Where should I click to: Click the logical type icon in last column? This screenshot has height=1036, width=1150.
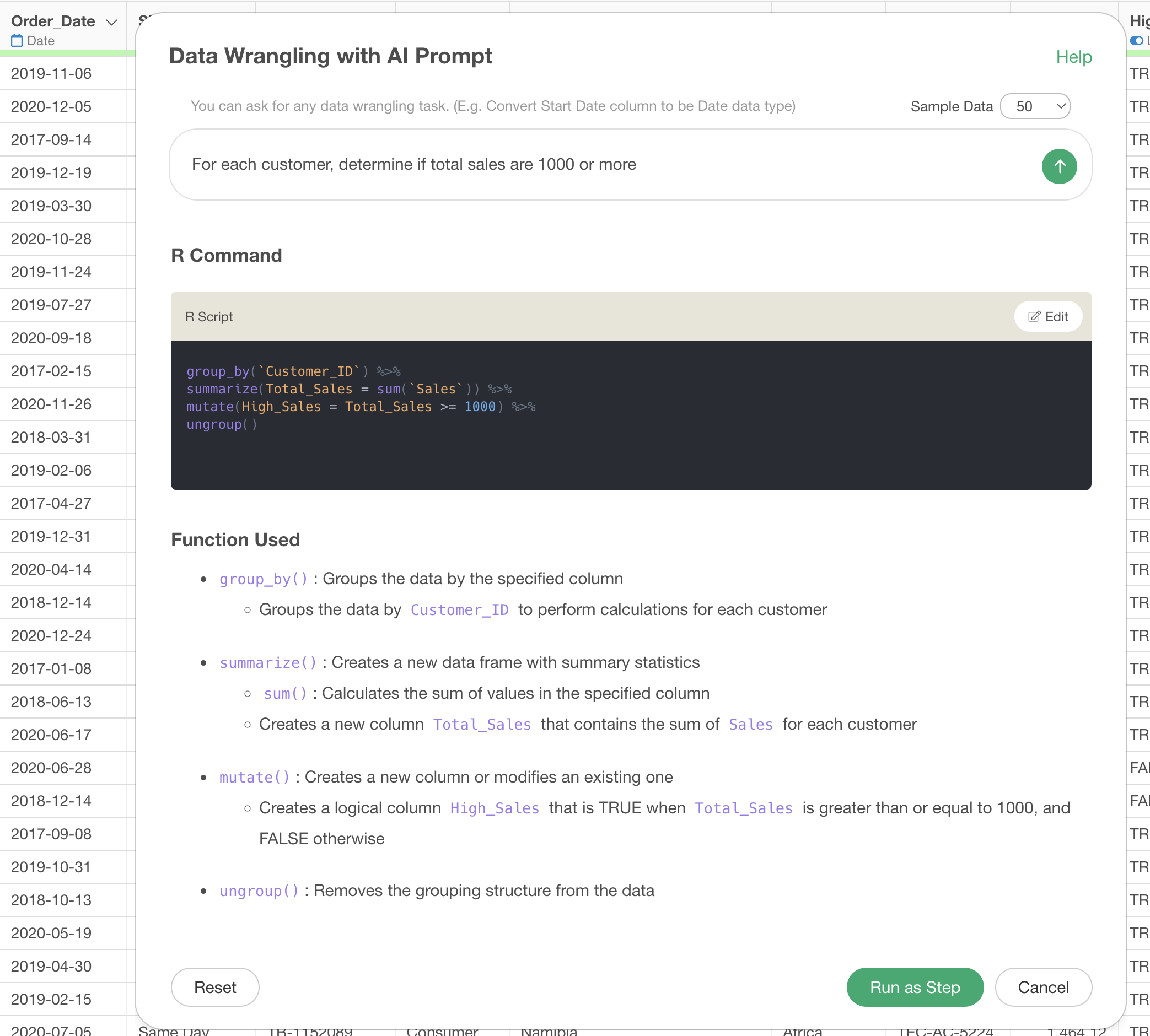pyautogui.click(x=1136, y=40)
